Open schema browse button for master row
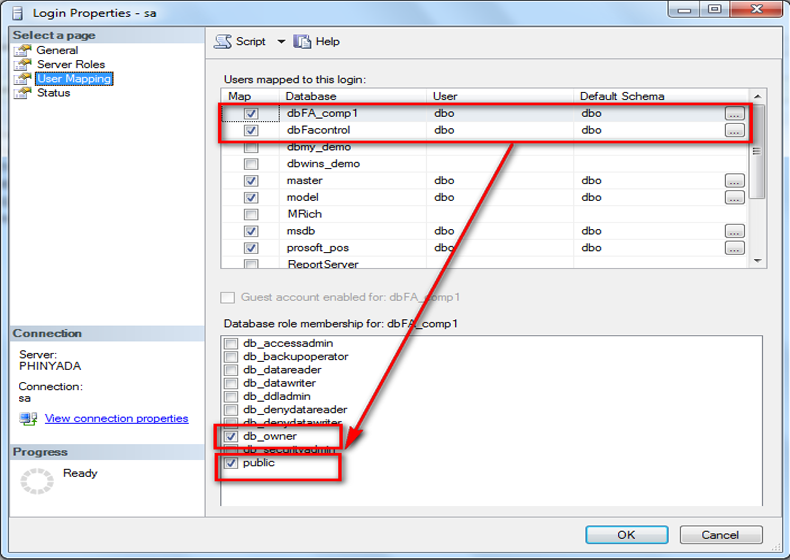Screen dimensions: 790x560 tap(734, 181)
